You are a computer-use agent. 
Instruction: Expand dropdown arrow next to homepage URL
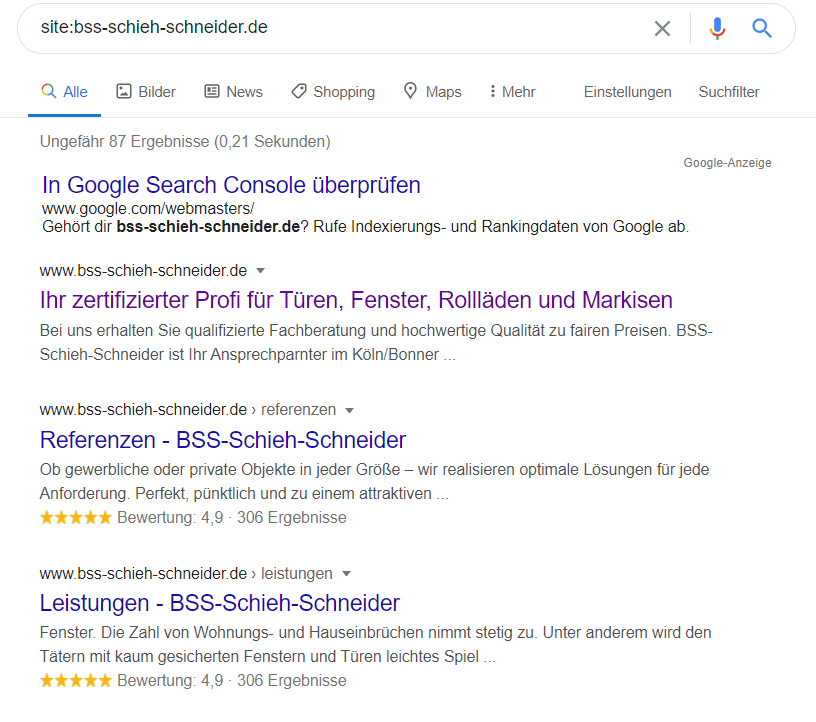coord(261,271)
